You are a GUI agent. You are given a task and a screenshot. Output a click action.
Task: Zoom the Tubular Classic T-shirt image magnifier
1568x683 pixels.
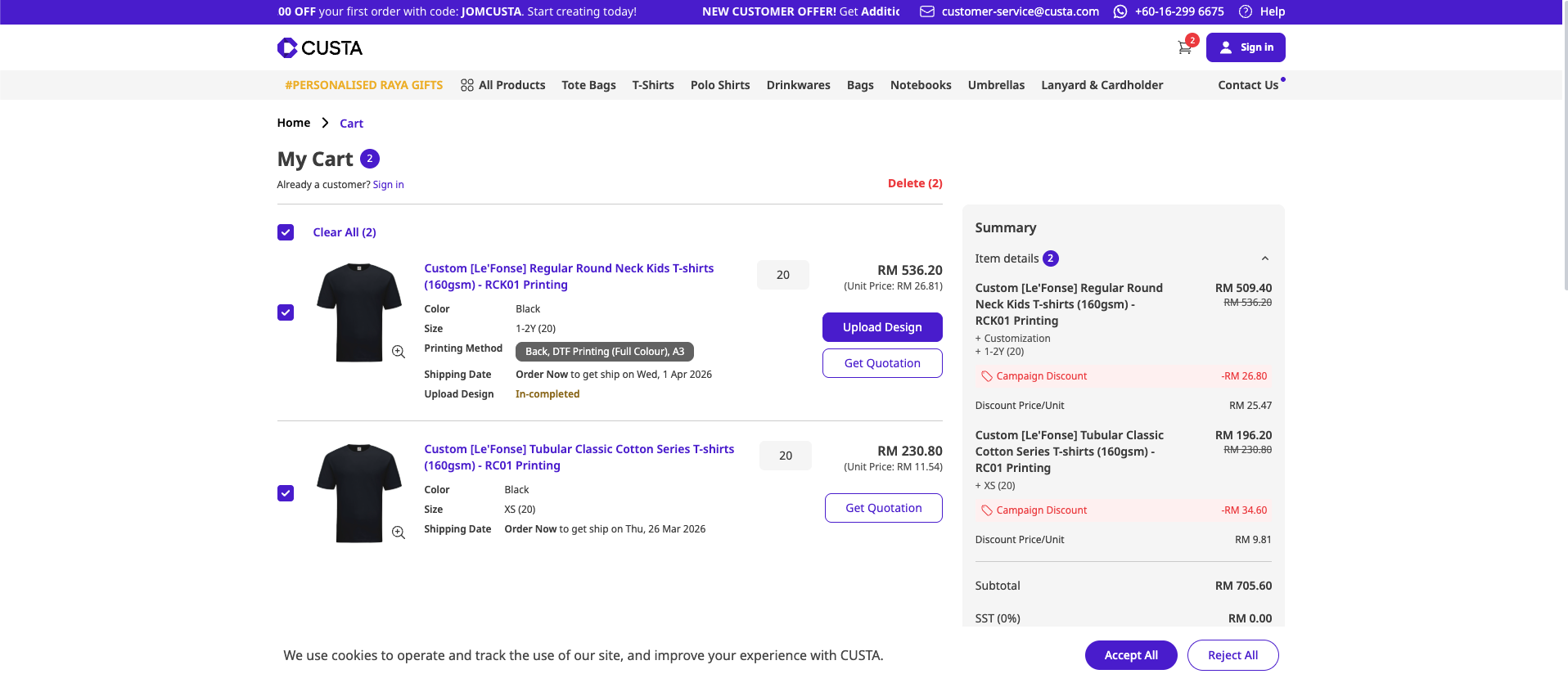[x=399, y=532]
